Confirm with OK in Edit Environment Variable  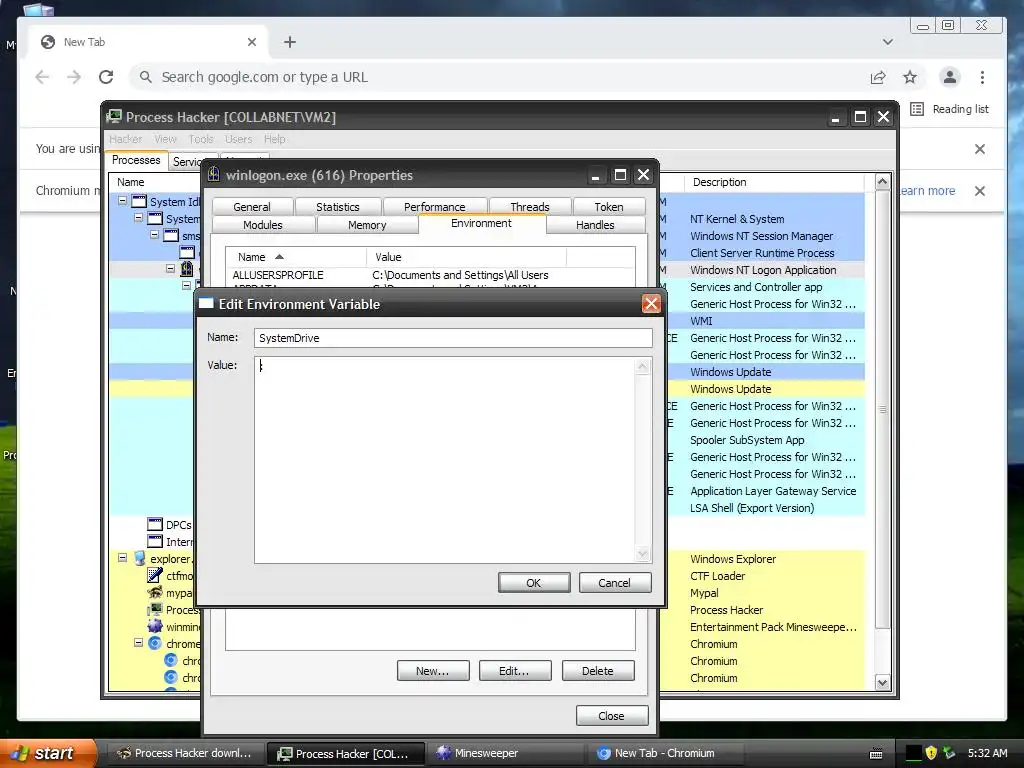tap(534, 583)
